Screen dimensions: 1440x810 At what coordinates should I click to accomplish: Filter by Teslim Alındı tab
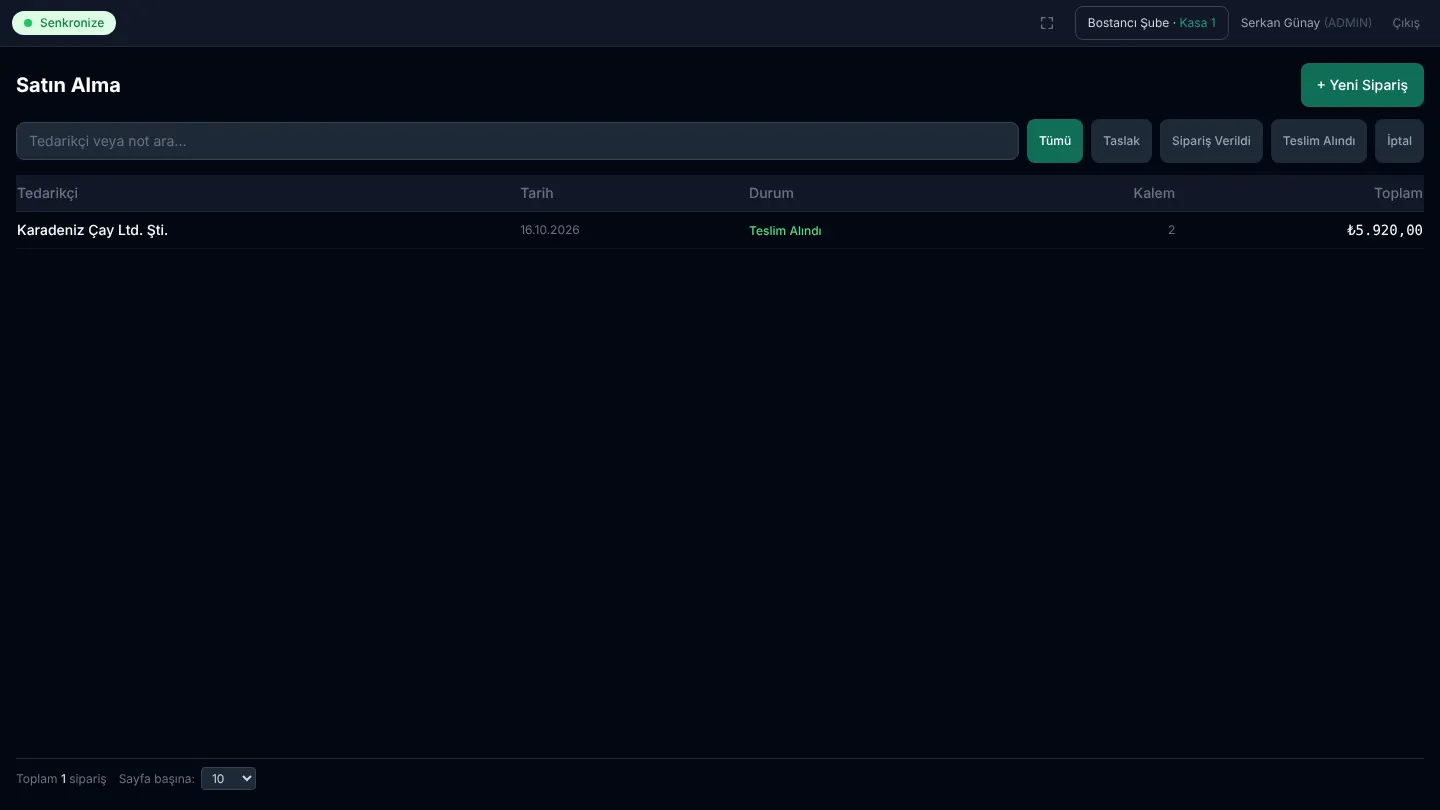pos(1319,141)
